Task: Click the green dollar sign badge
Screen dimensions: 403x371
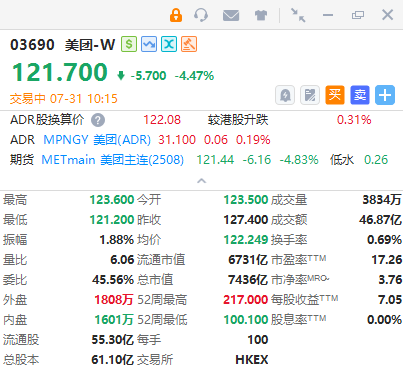Action: click(129, 44)
